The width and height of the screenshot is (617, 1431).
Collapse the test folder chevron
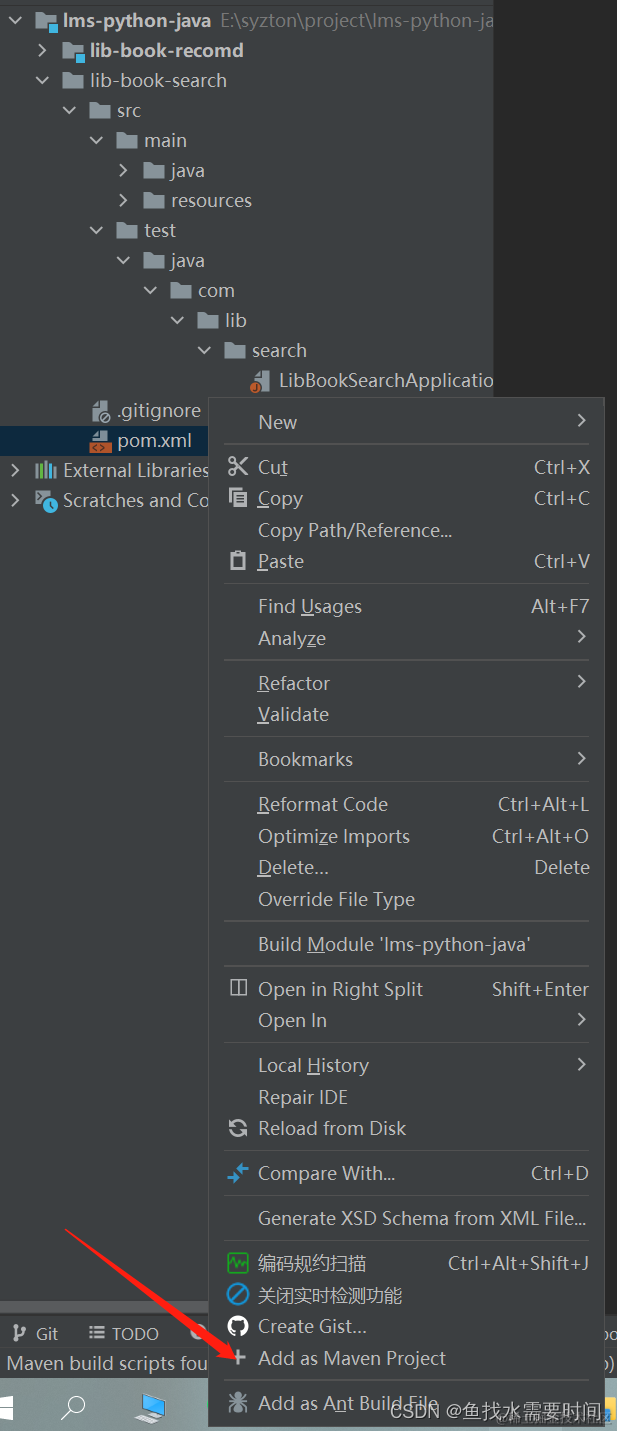[x=96, y=230]
